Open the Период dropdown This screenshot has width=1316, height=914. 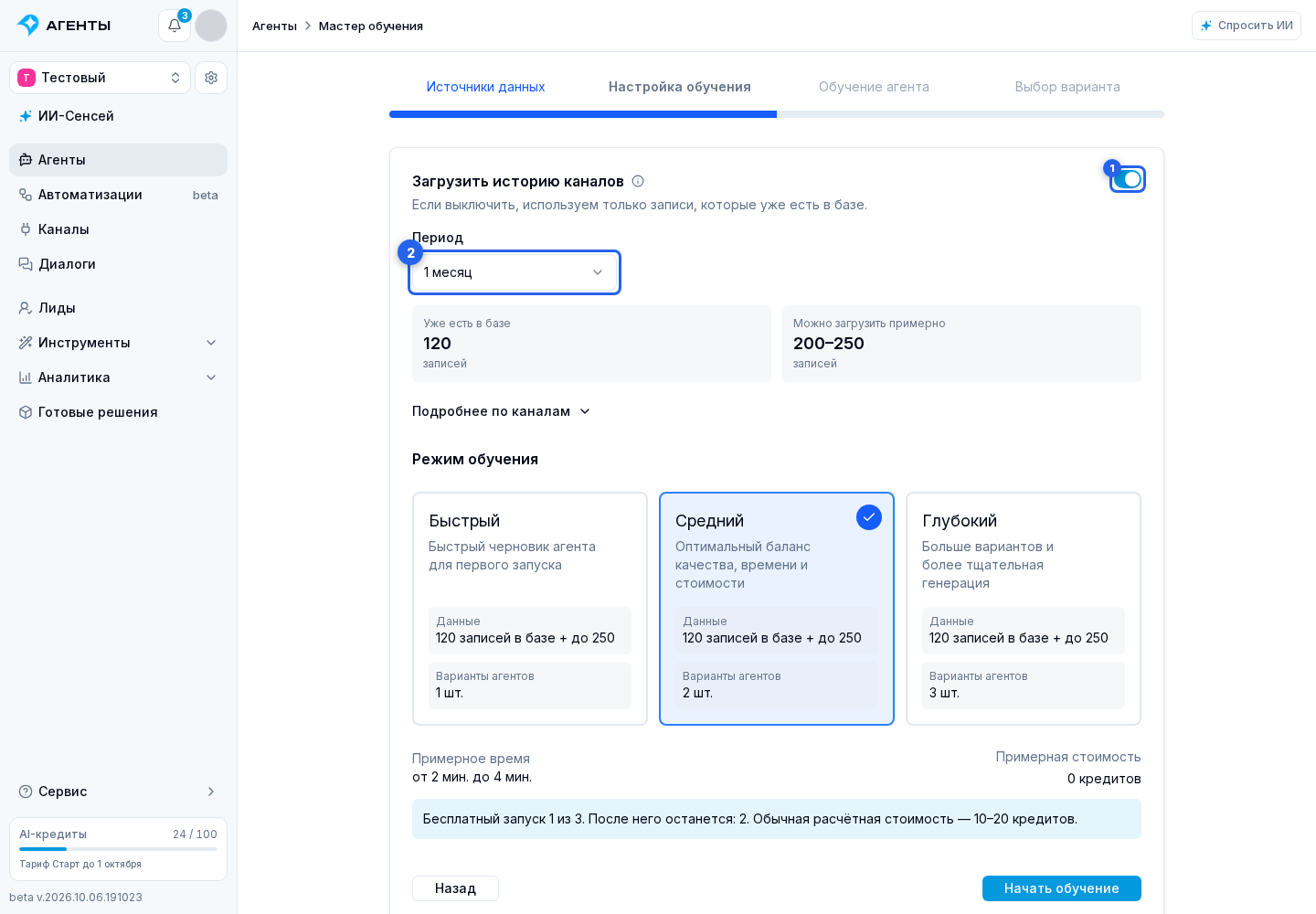515,272
